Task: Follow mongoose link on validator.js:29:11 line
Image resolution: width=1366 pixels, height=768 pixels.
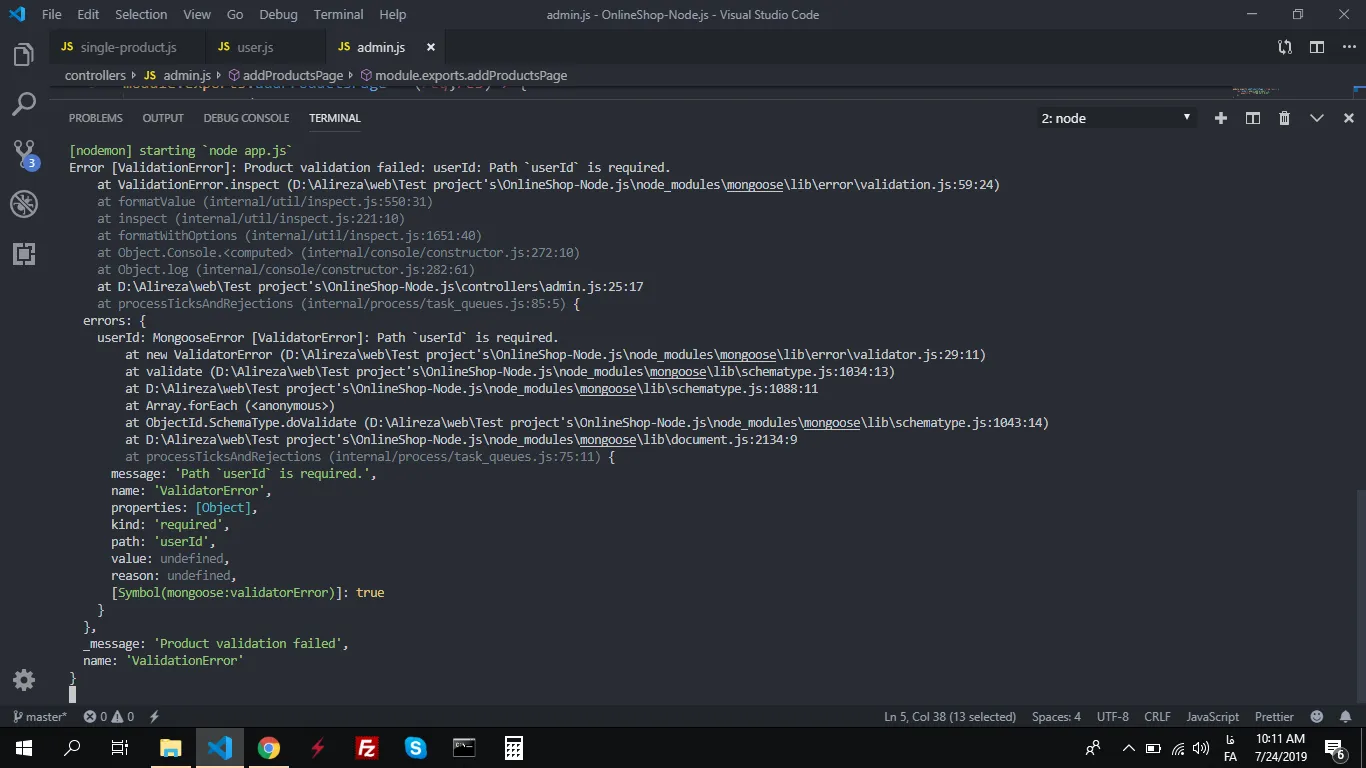Action: tap(748, 355)
